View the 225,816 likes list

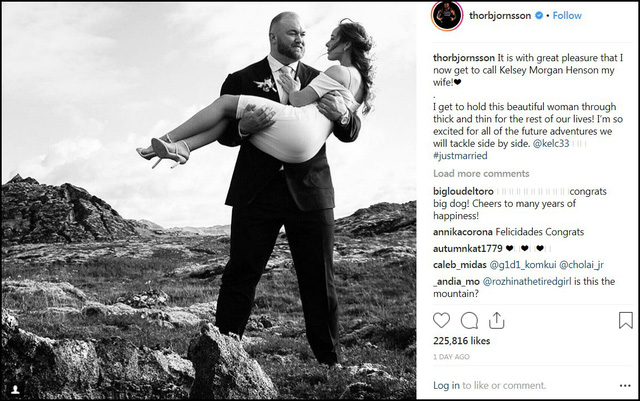462,341
